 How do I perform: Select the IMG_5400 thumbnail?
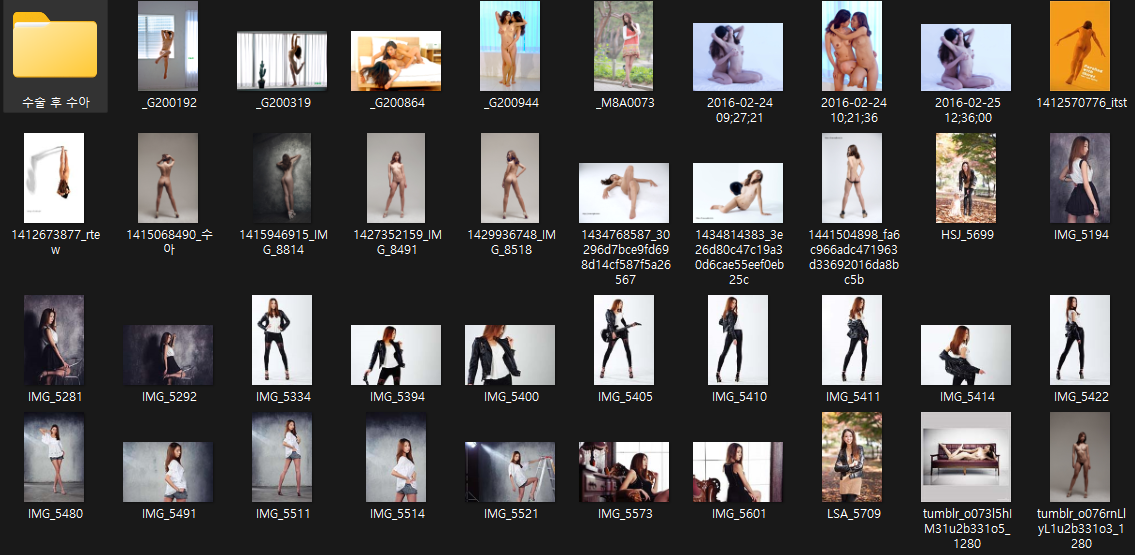(510, 355)
